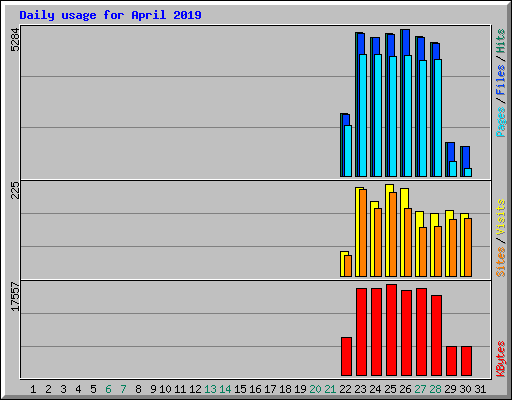The height and width of the screenshot is (400, 512).
Task: Click the 'Files' legend label
Action: 501,80
